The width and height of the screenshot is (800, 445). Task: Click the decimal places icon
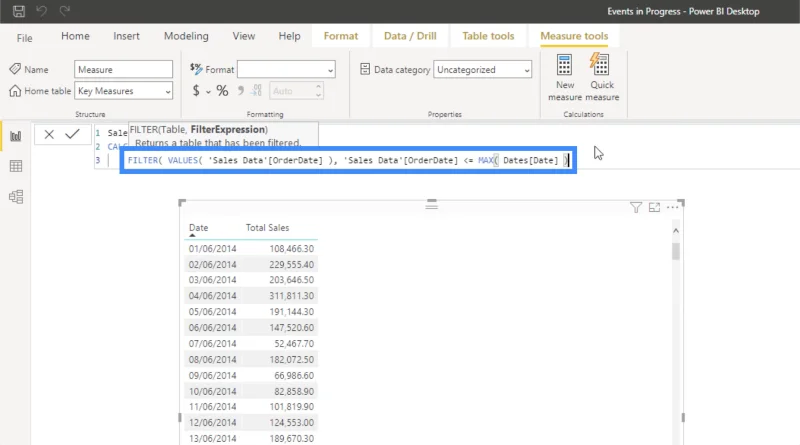(x=257, y=91)
